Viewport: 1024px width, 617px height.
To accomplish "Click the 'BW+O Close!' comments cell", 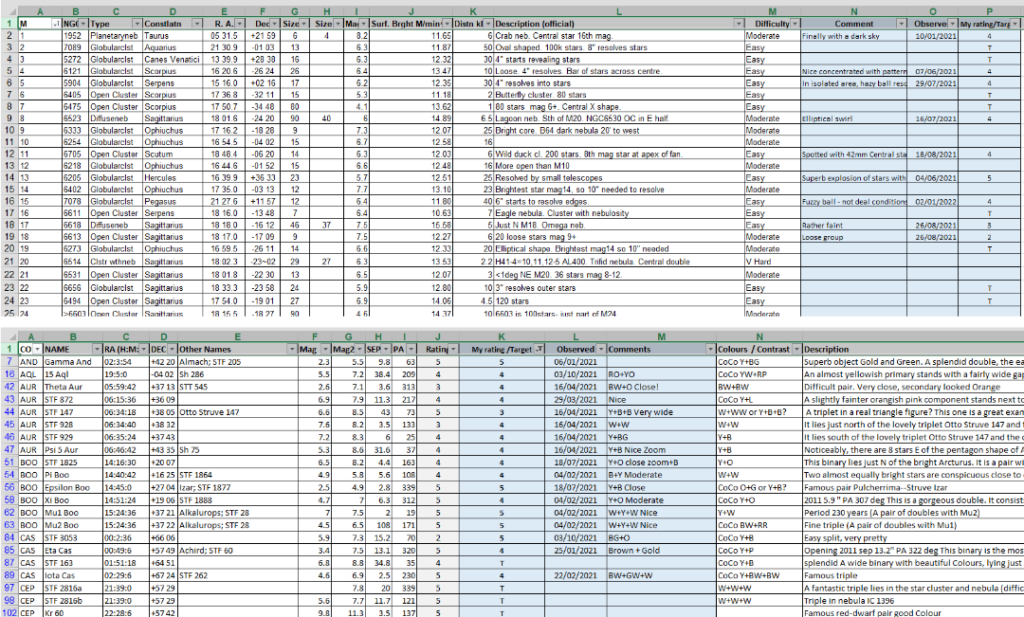I will (x=661, y=387).
